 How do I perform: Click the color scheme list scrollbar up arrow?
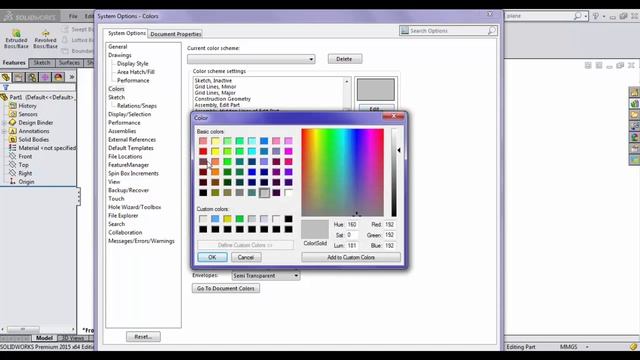pyautogui.click(x=347, y=82)
